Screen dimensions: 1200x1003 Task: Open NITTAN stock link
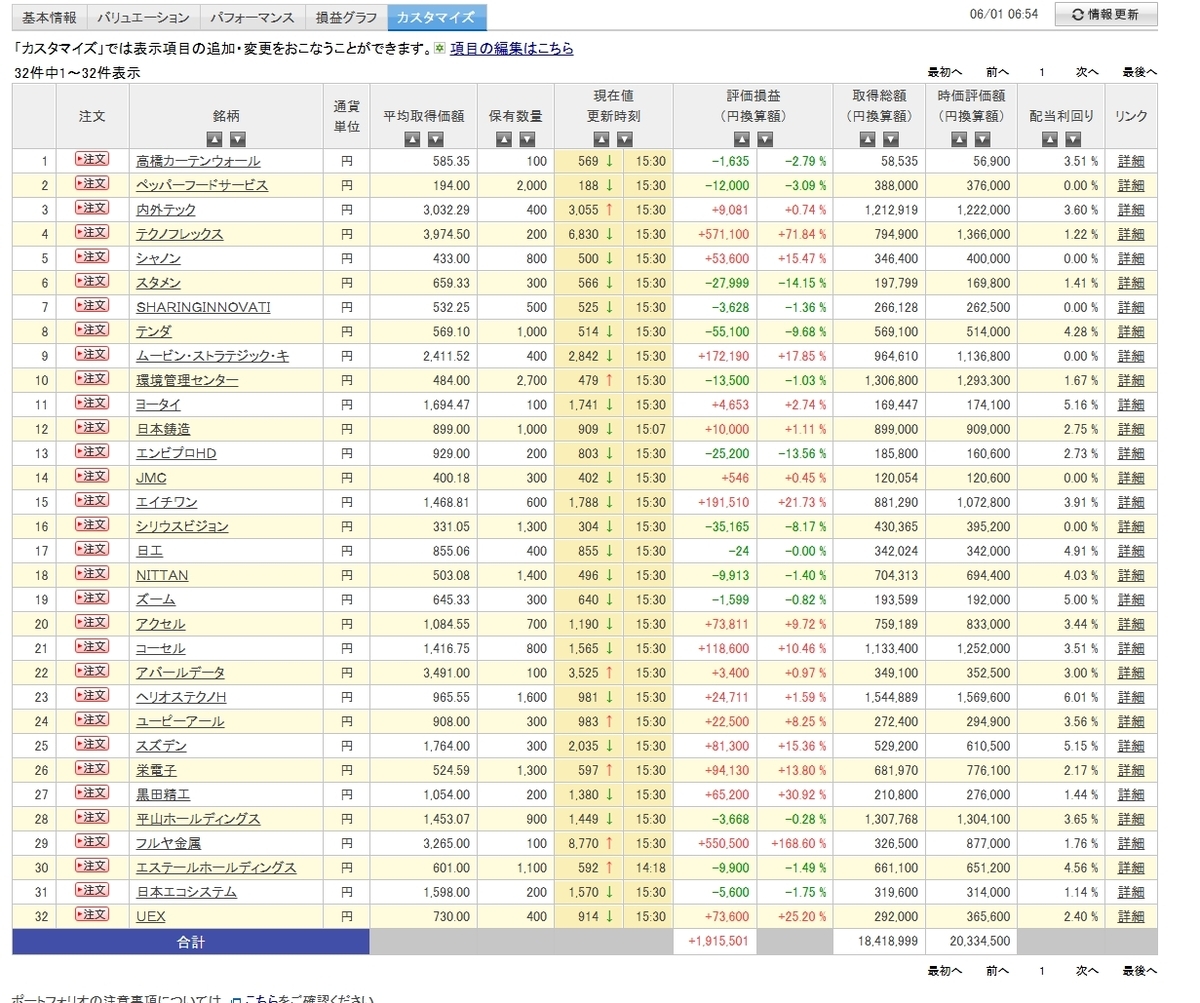pyautogui.click(x=162, y=575)
